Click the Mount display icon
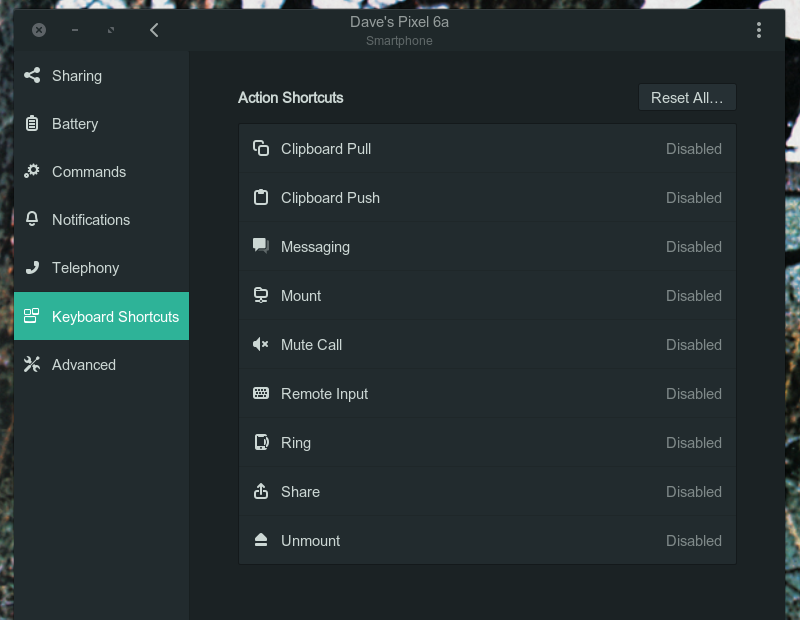Screen dimensions: 800x620 (x=260, y=295)
